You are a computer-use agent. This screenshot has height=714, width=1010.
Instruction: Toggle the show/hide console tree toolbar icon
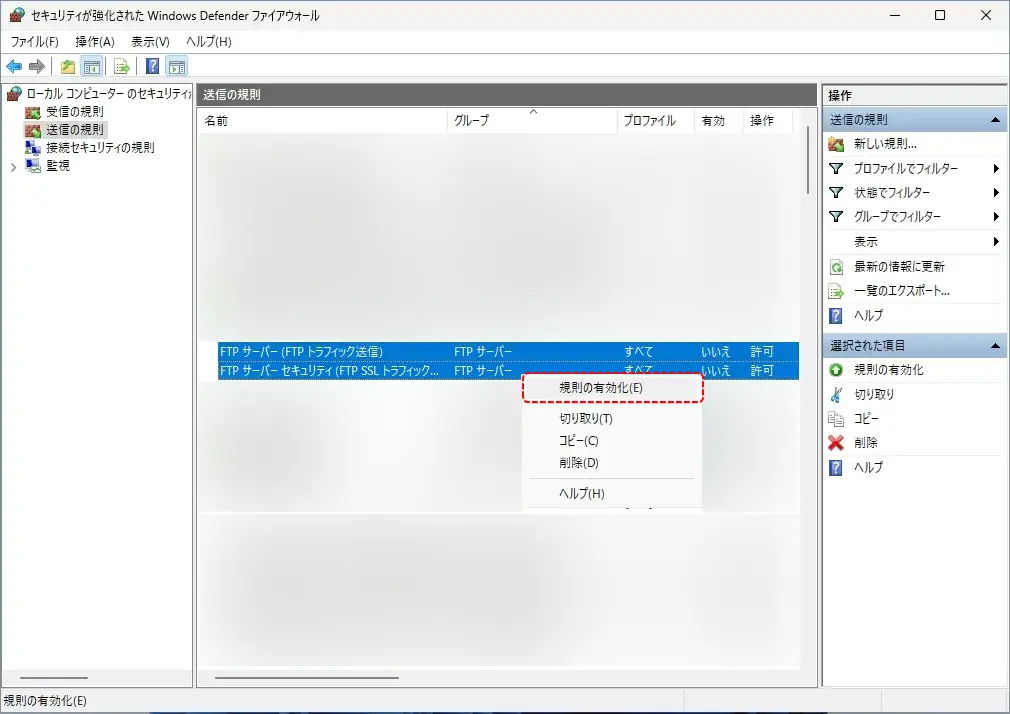tap(91, 67)
